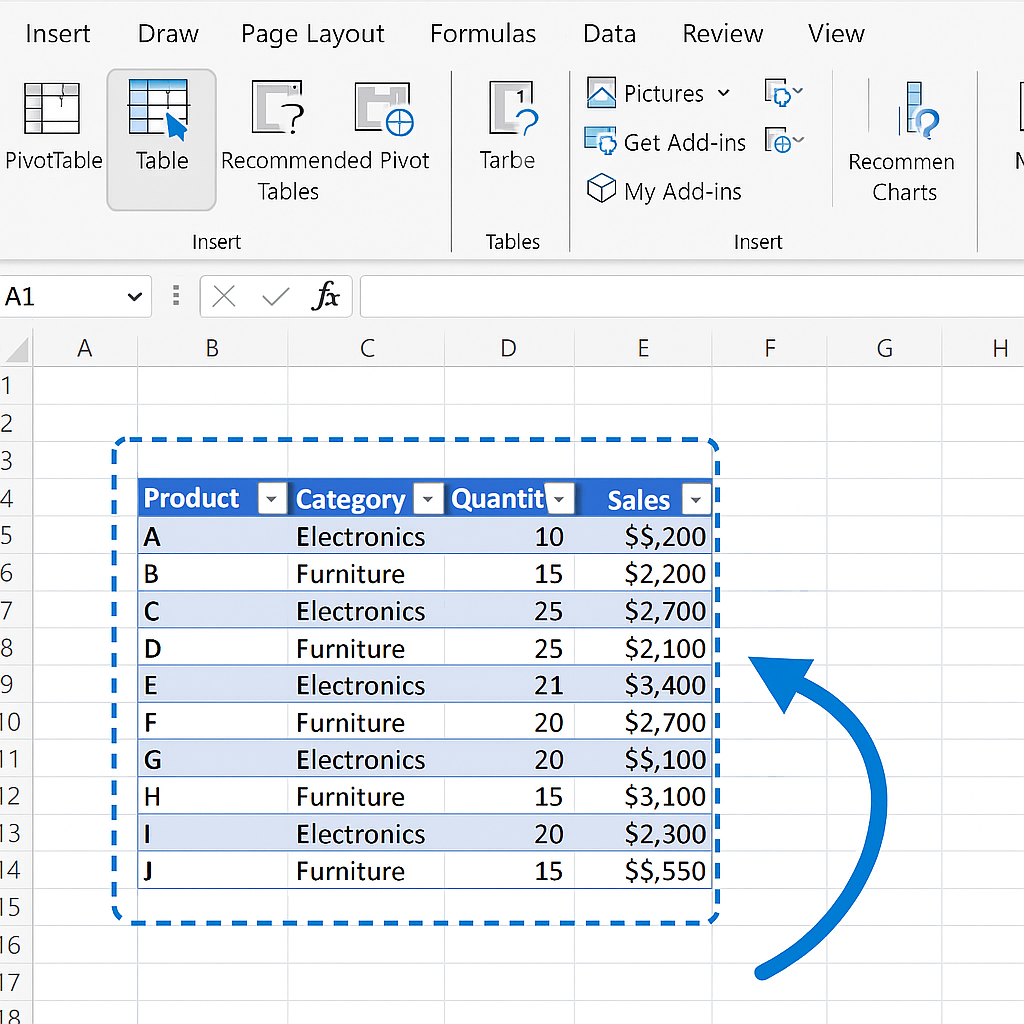This screenshot has height=1024, width=1024.
Task: Click the Electronics cell in product C row
Action: coord(366,611)
